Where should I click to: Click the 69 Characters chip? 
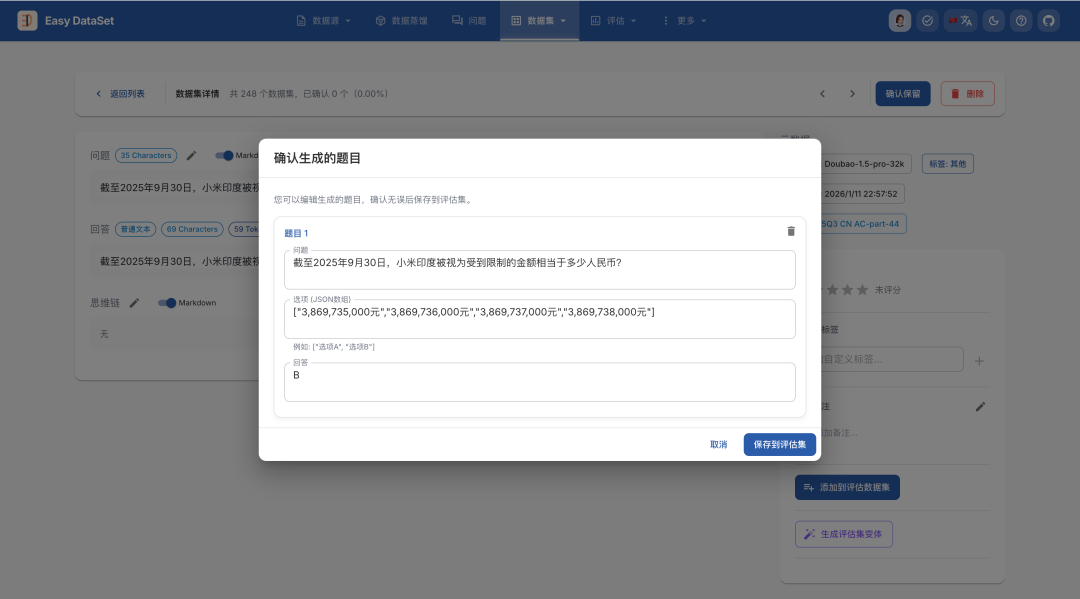tap(192, 229)
